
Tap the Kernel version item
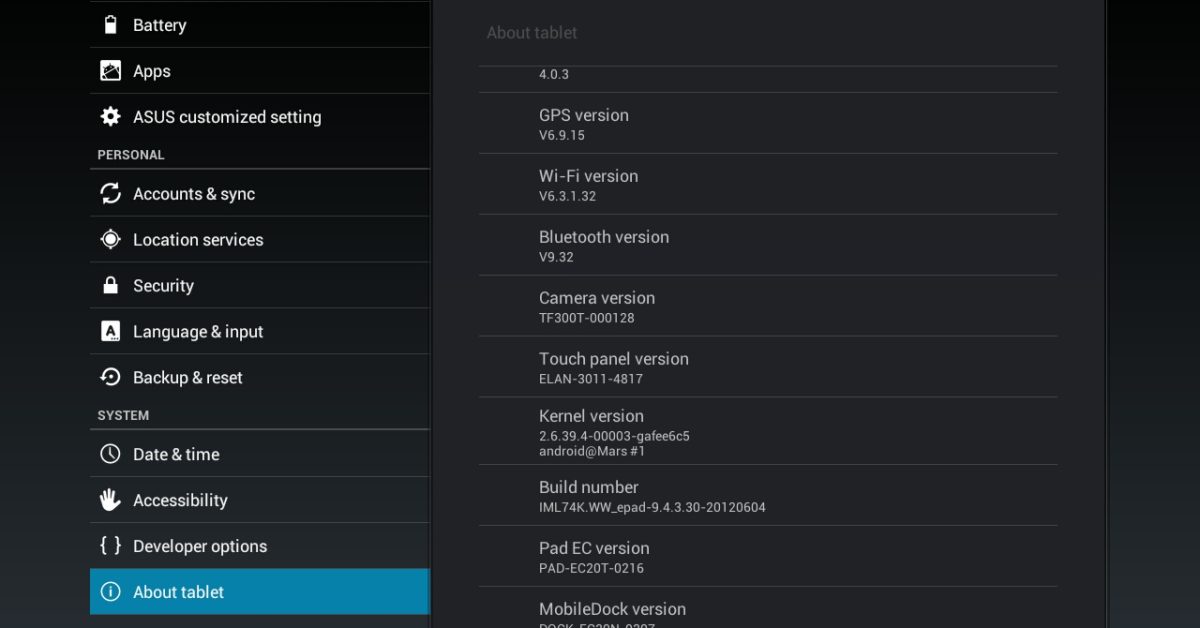(x=767, y=431)
